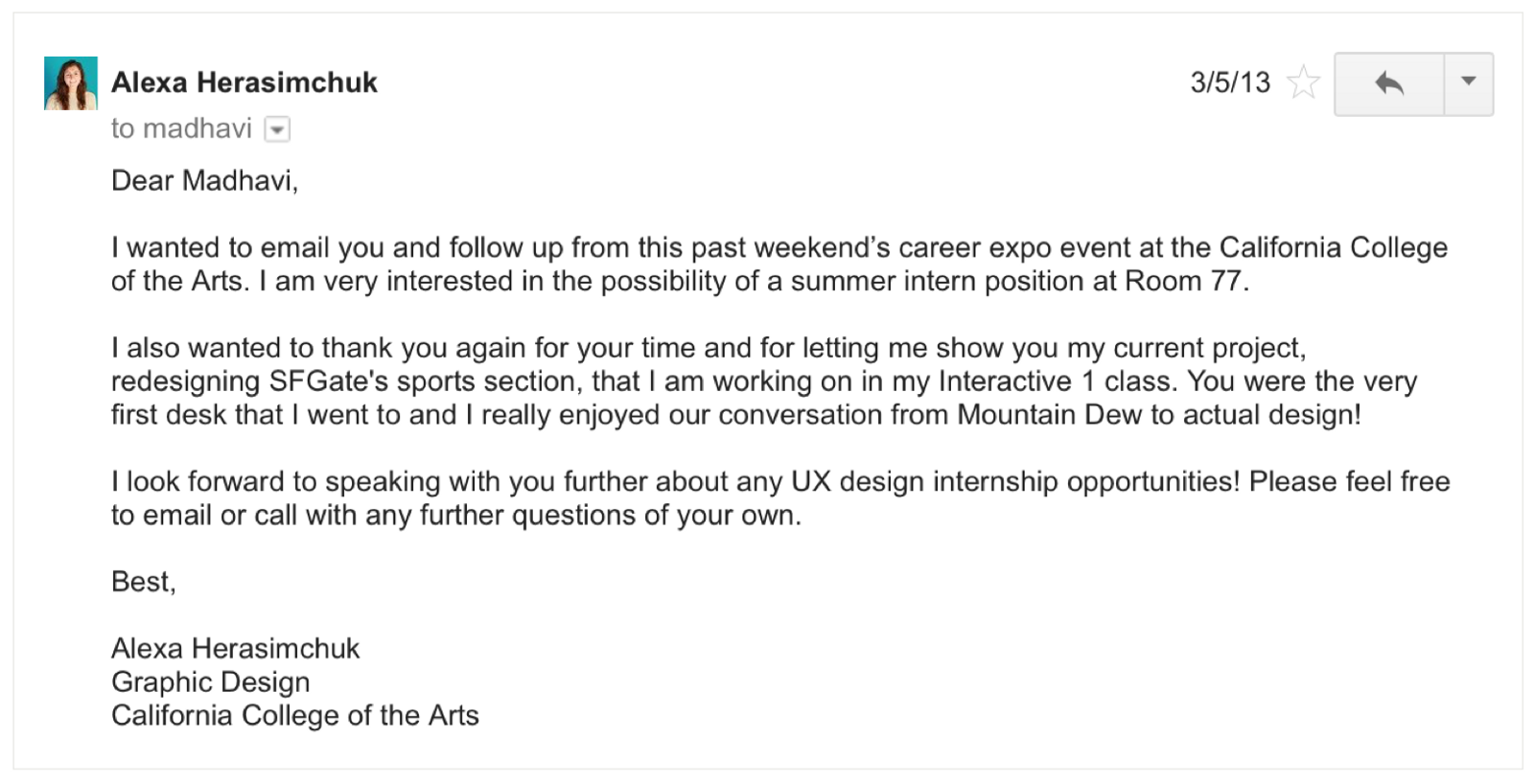
Task: Click the "to madhavi" recipient text
Action: tap(181, 128)
